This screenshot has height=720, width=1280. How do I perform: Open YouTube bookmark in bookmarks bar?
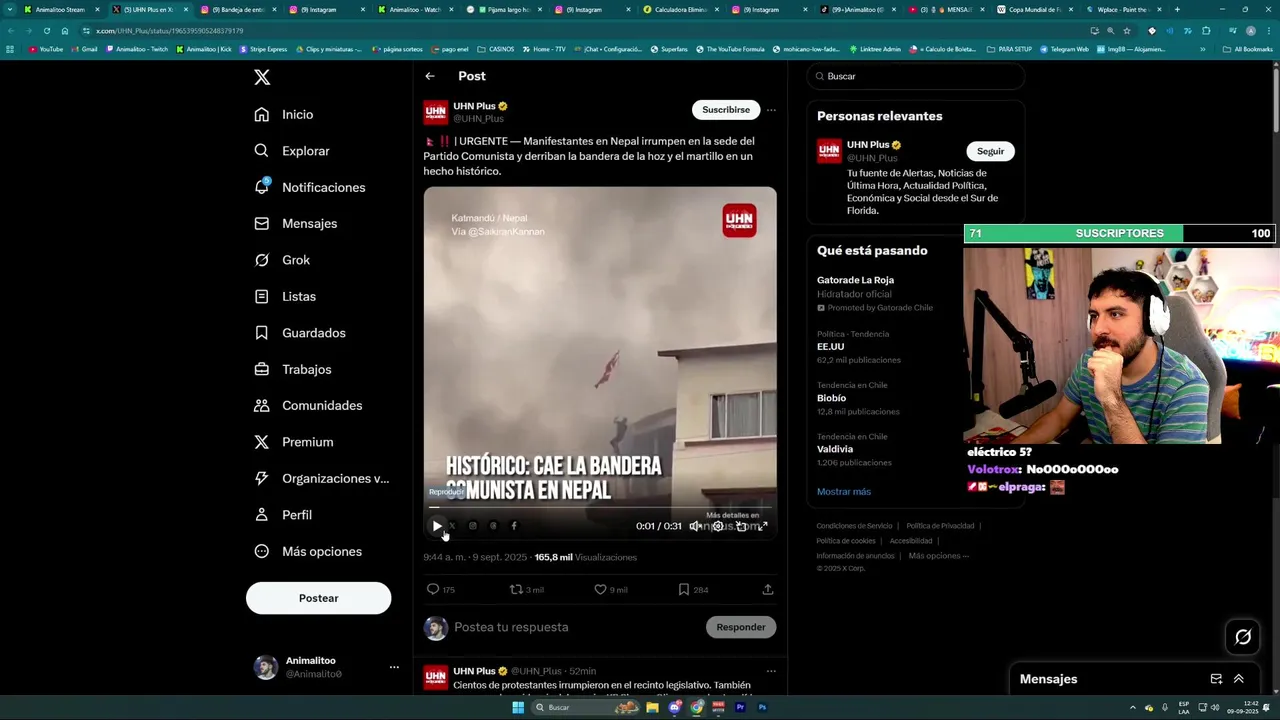pos(46,49)
